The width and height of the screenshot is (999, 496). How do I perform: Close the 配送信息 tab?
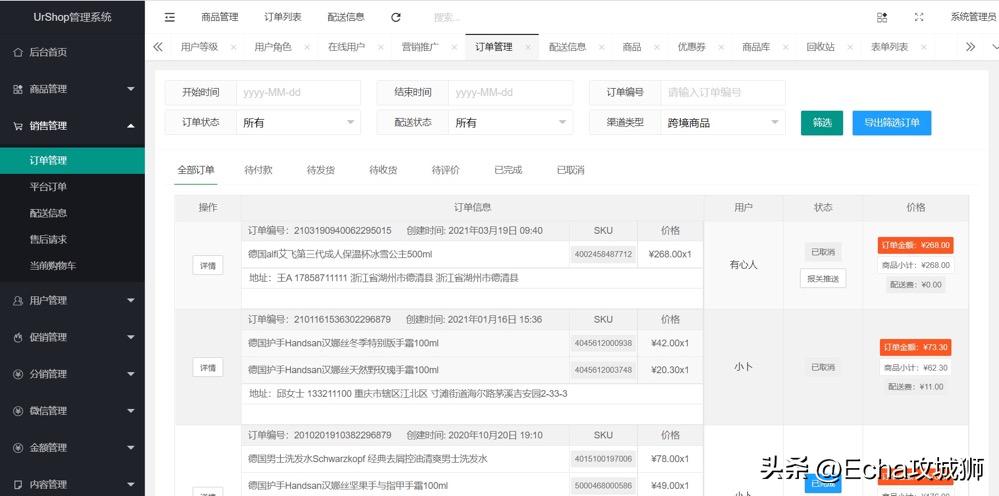pos(601,47)
